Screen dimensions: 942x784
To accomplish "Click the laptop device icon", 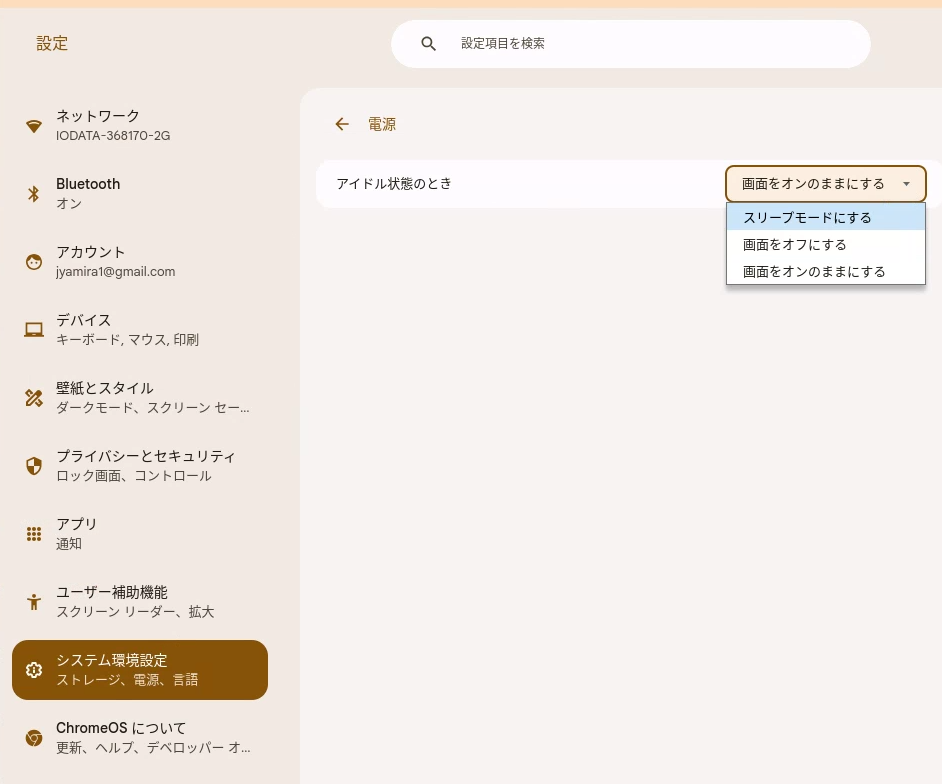I will coord(34,329).
